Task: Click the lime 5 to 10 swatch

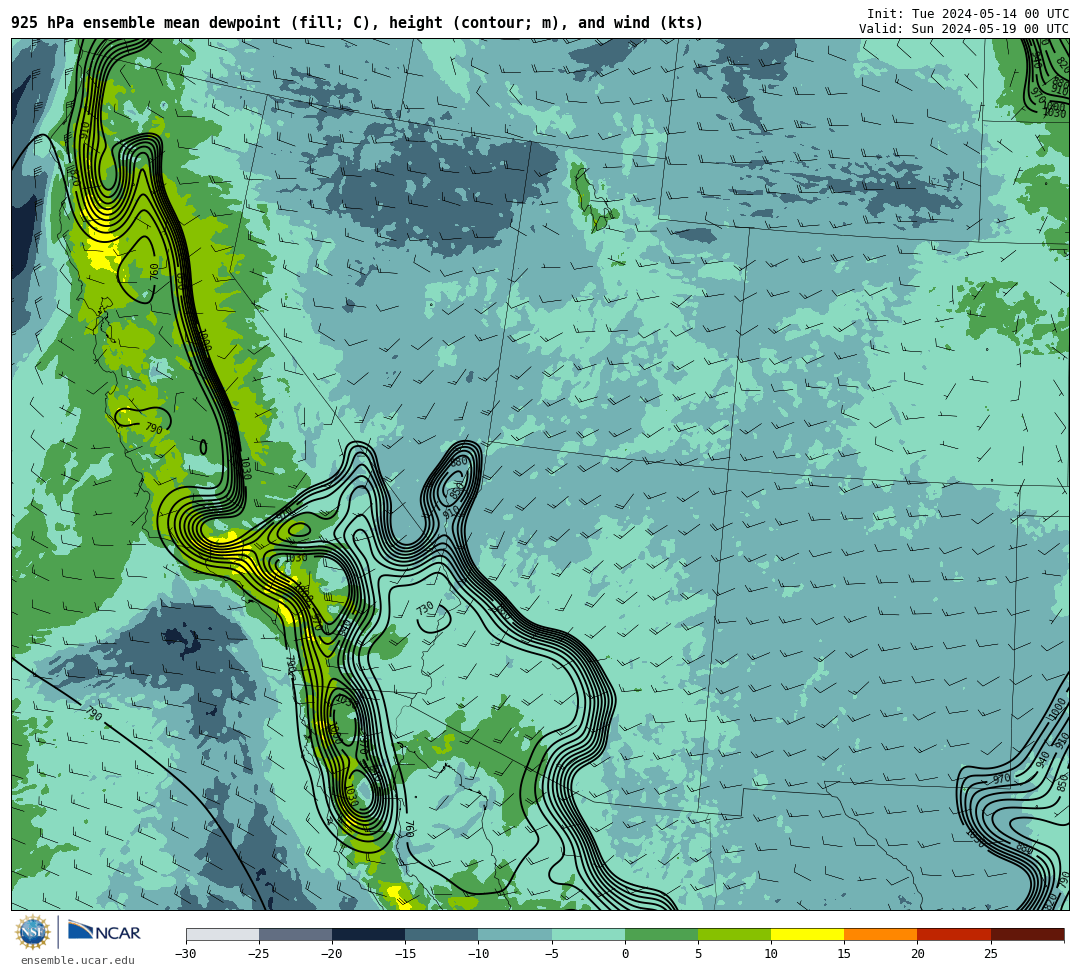Action: [x=734, y=934]
